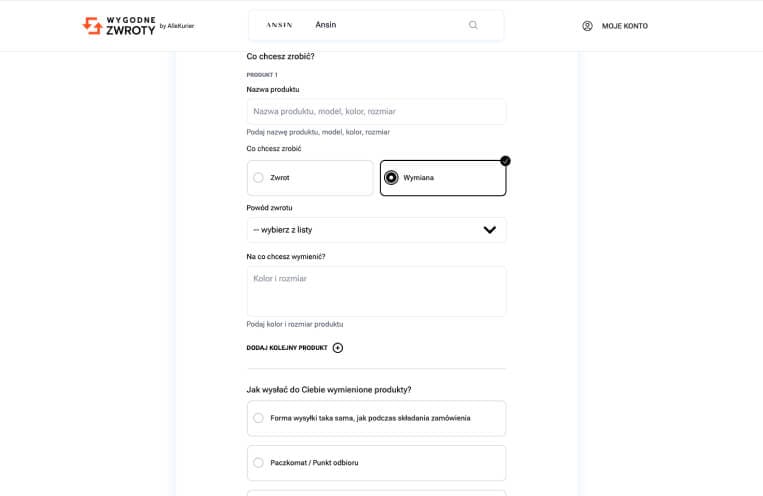This screenshot has height=496, width=763.
Task: Select the Zwrot radio option
Action: click(x=258, y=178)
